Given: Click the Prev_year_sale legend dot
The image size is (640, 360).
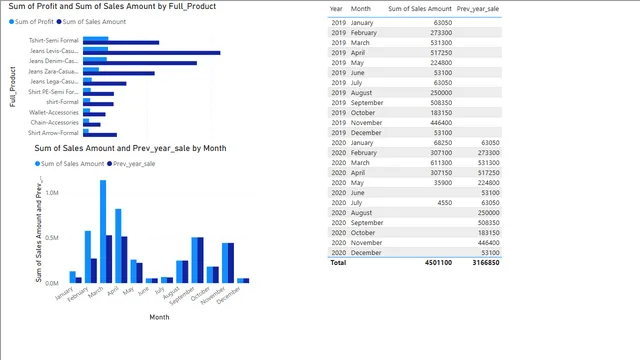Looking at the screenshot, I should 109,164.
